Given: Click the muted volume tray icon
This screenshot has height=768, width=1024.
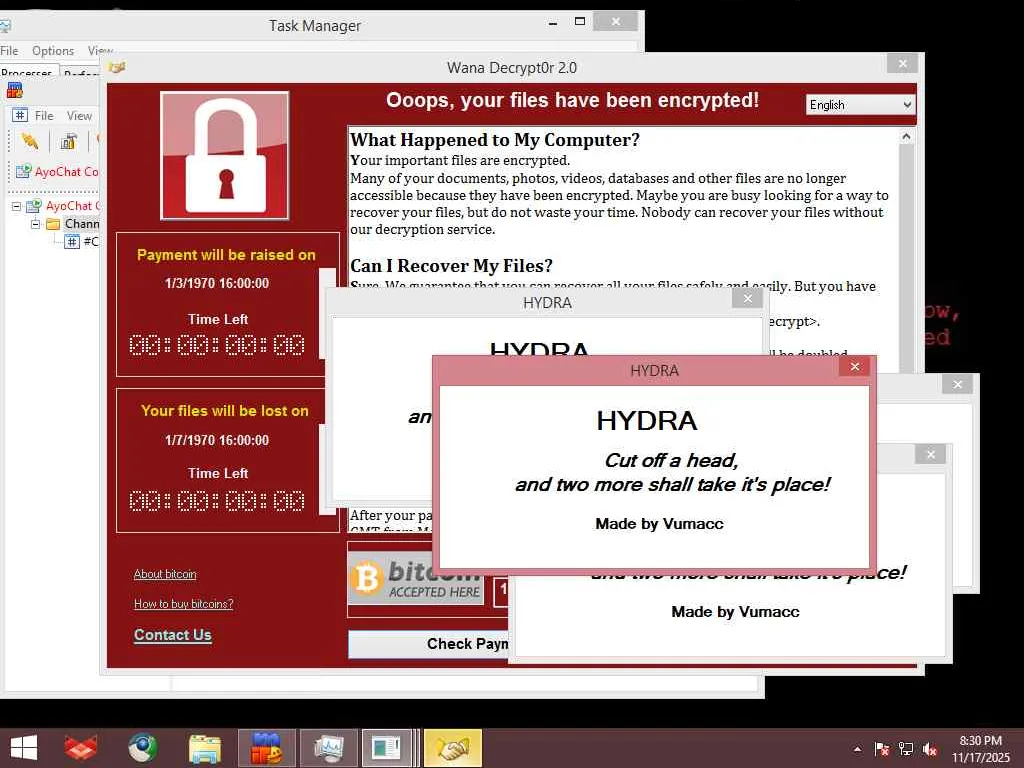Looking at the screenshot, I should [930, 749].
